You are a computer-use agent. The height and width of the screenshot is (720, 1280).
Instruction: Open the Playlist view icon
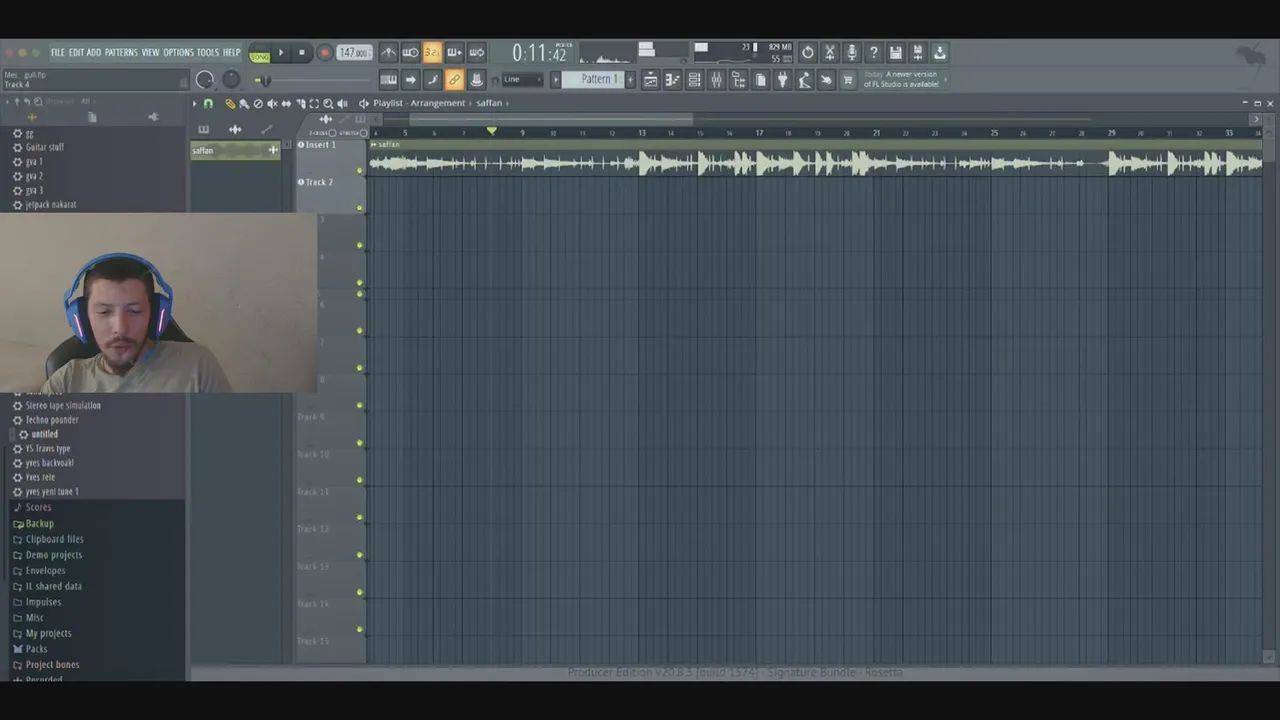(x=650, y=80)
